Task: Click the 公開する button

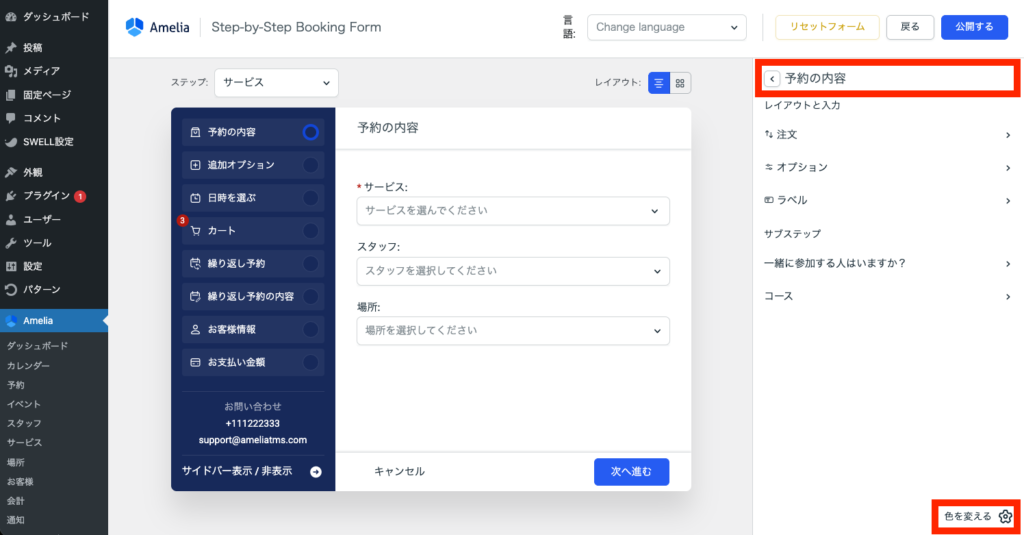Action: (974, 27)
